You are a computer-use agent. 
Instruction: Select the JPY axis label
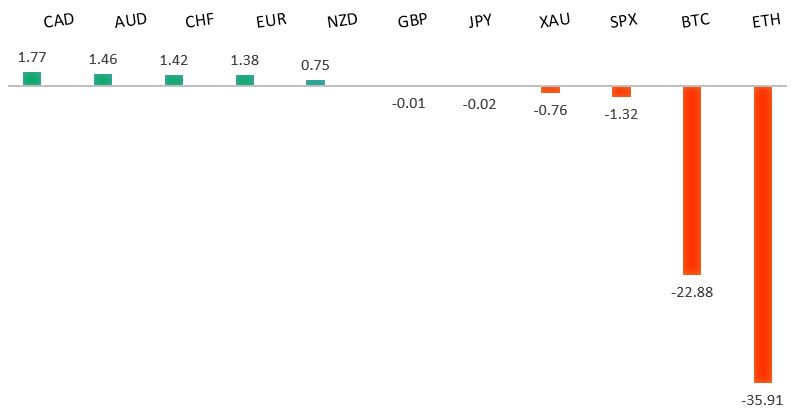480,21
